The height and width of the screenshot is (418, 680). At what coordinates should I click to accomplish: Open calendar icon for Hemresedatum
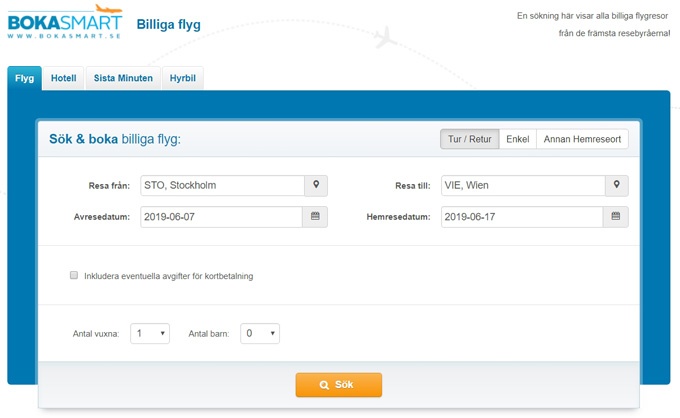coord(616,216)
